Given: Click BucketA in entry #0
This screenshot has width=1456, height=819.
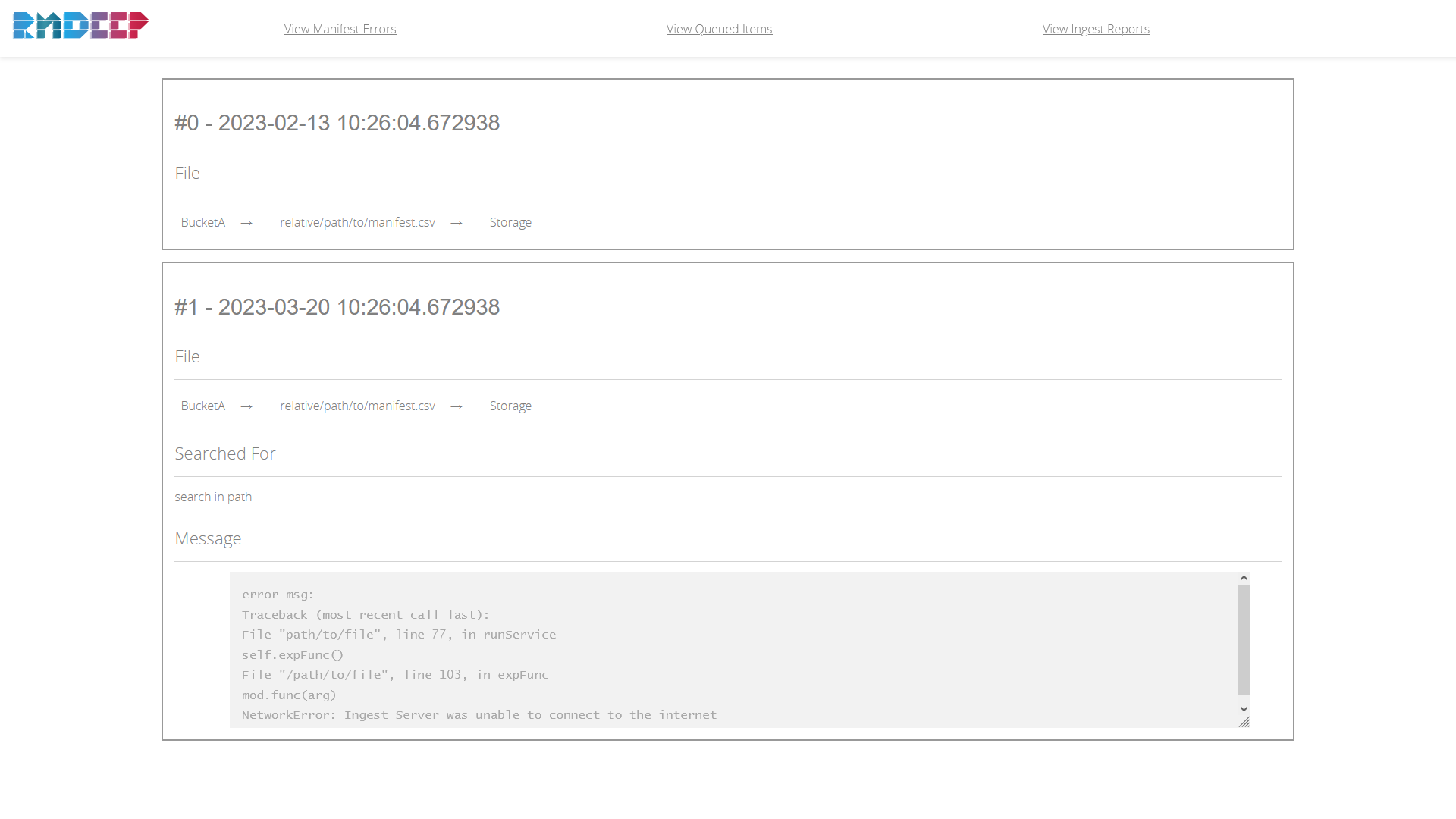Looking at the screenshot, I should point(202,222).
